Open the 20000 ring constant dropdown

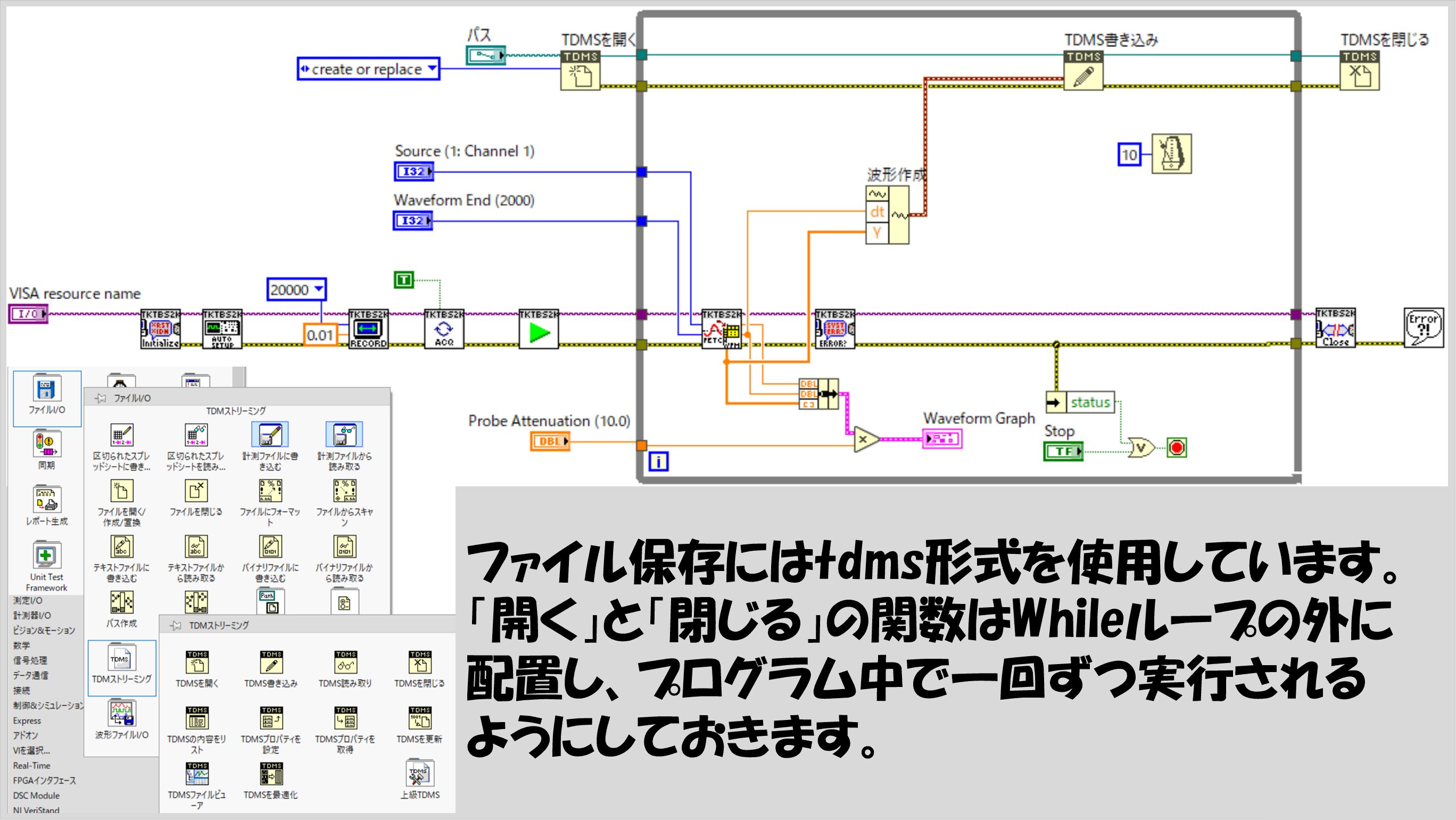pos(318,289)
